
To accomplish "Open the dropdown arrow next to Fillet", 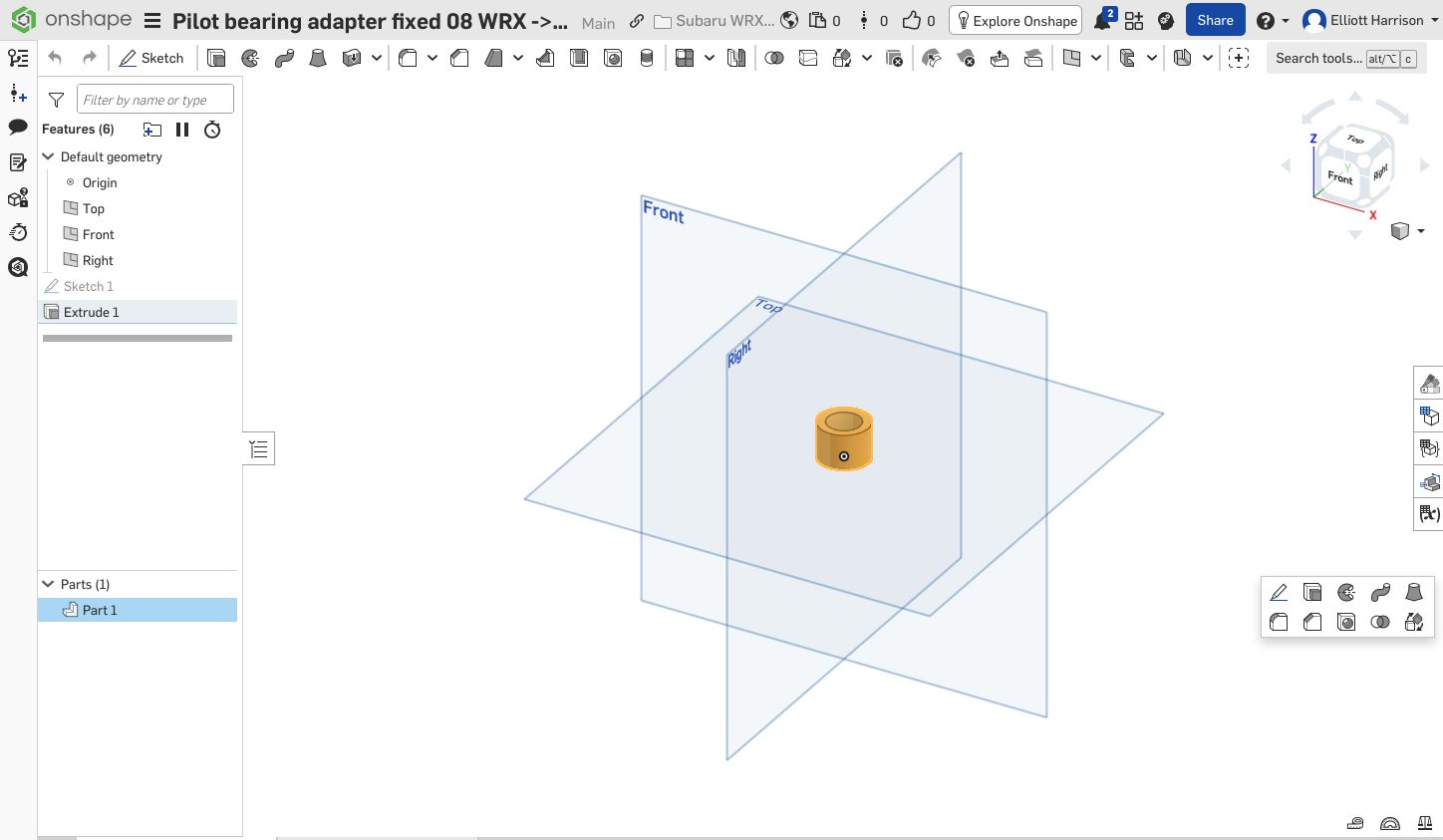I will click(433, 59).
